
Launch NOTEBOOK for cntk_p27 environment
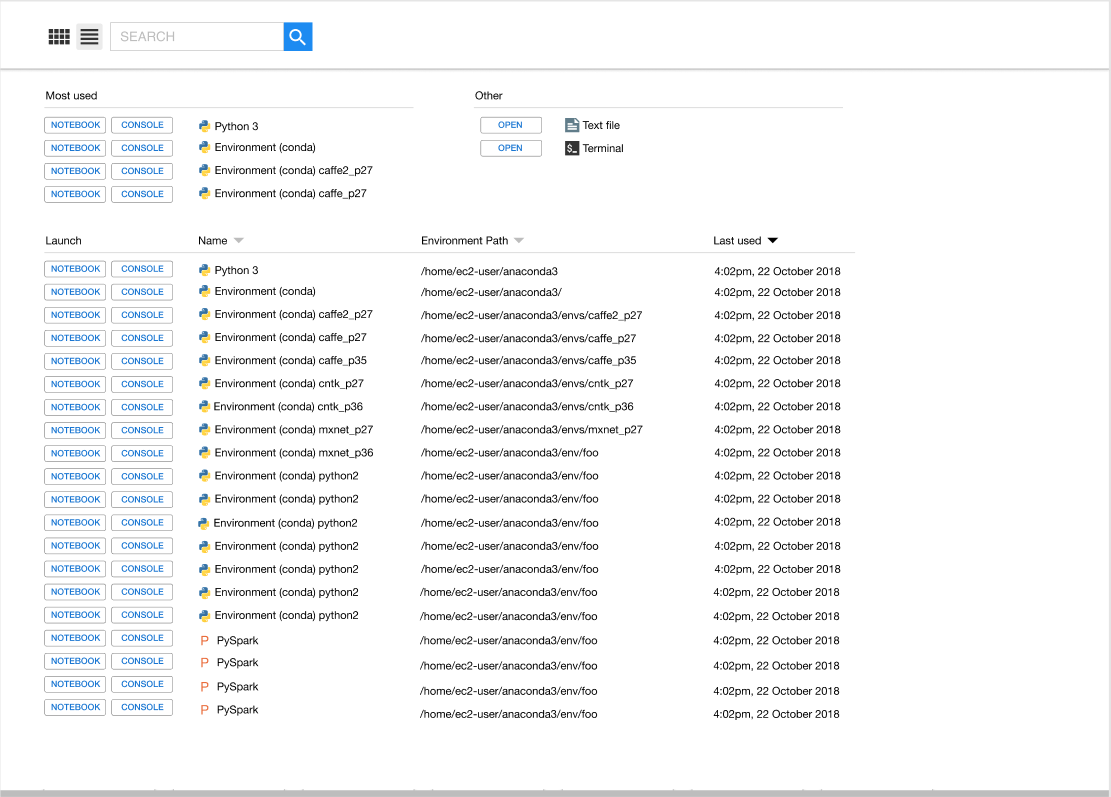[x=75, y=385]
